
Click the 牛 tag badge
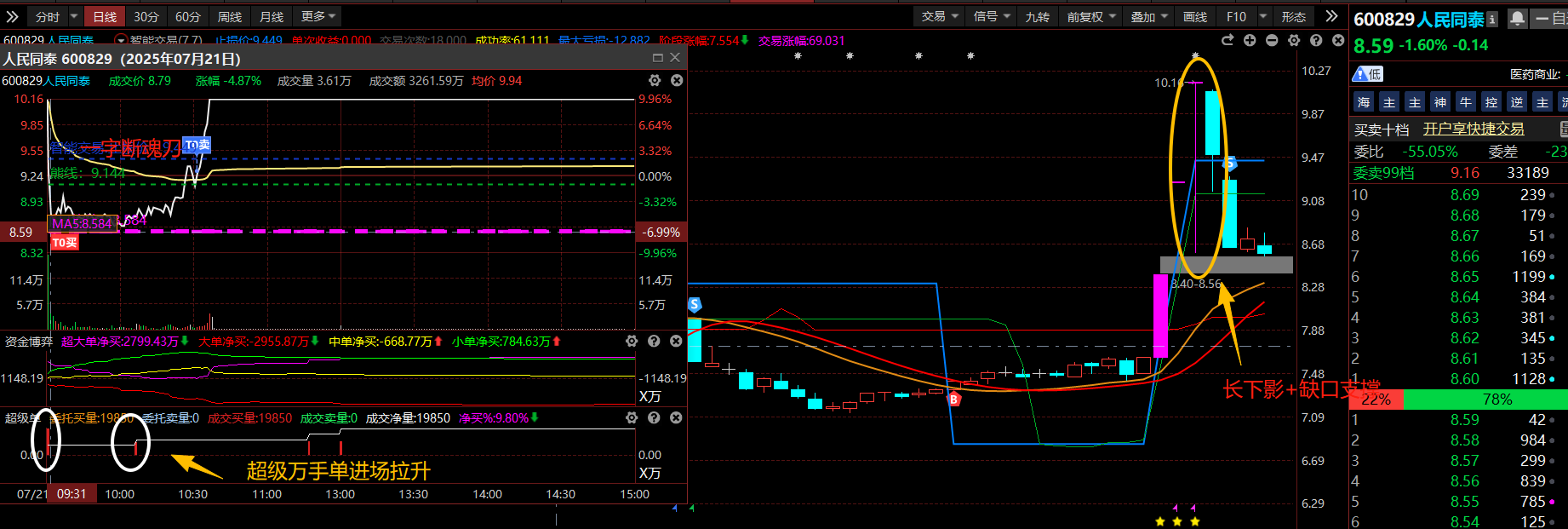click(x=1466, y=102)
